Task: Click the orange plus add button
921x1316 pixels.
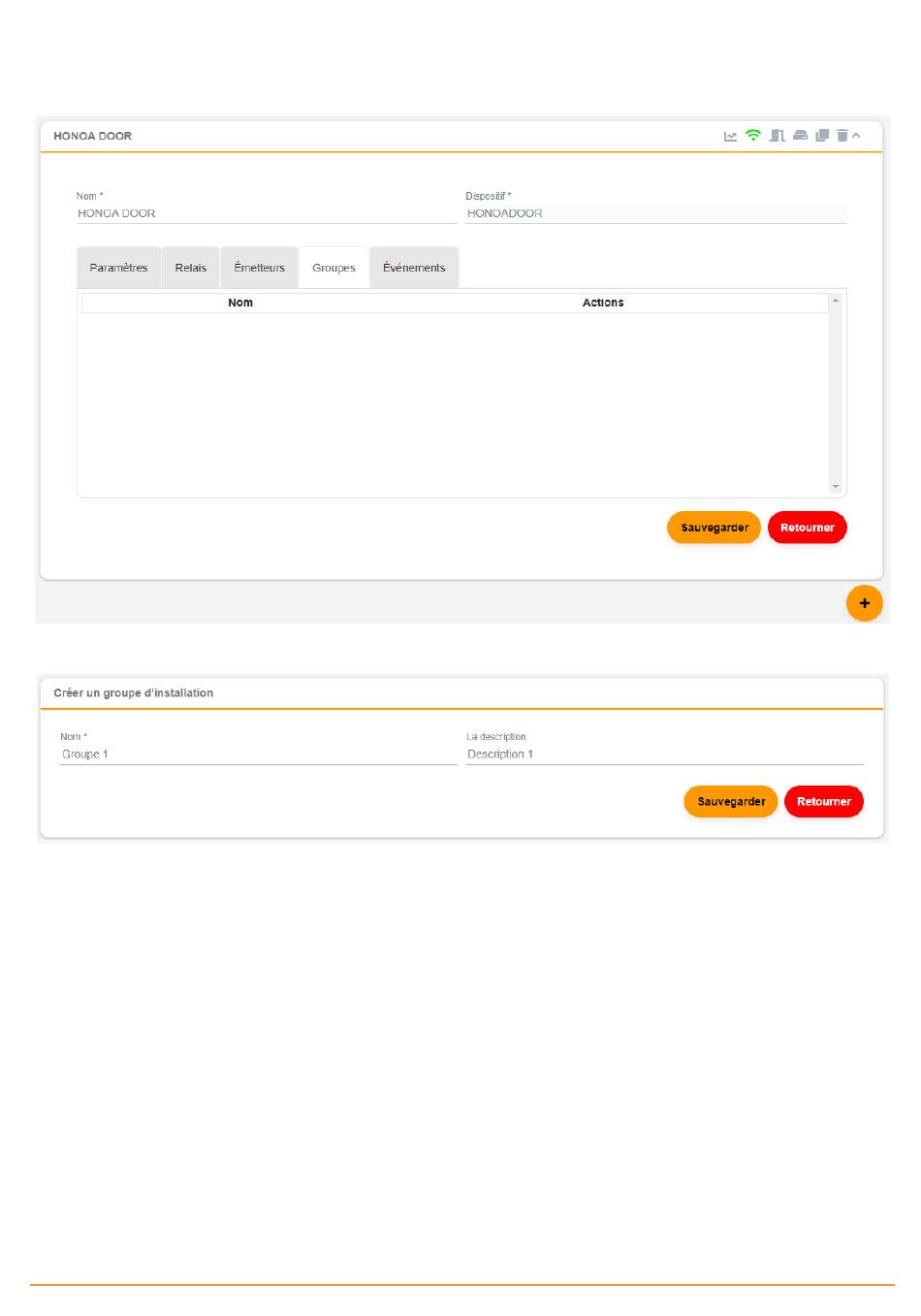Action: click(x=865, y=603)
